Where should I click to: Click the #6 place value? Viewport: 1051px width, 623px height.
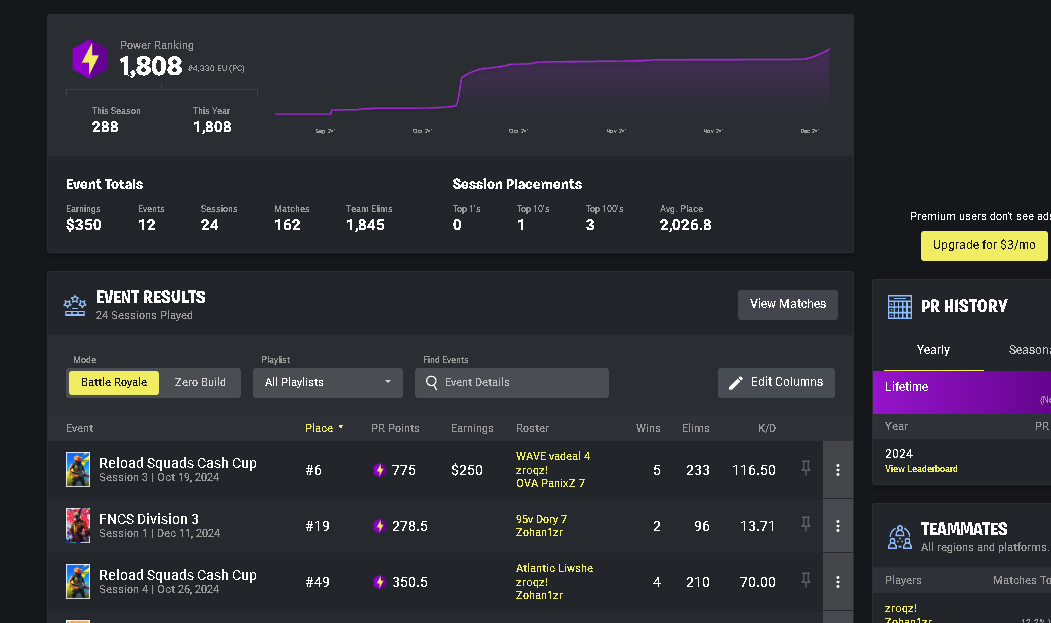313,470
